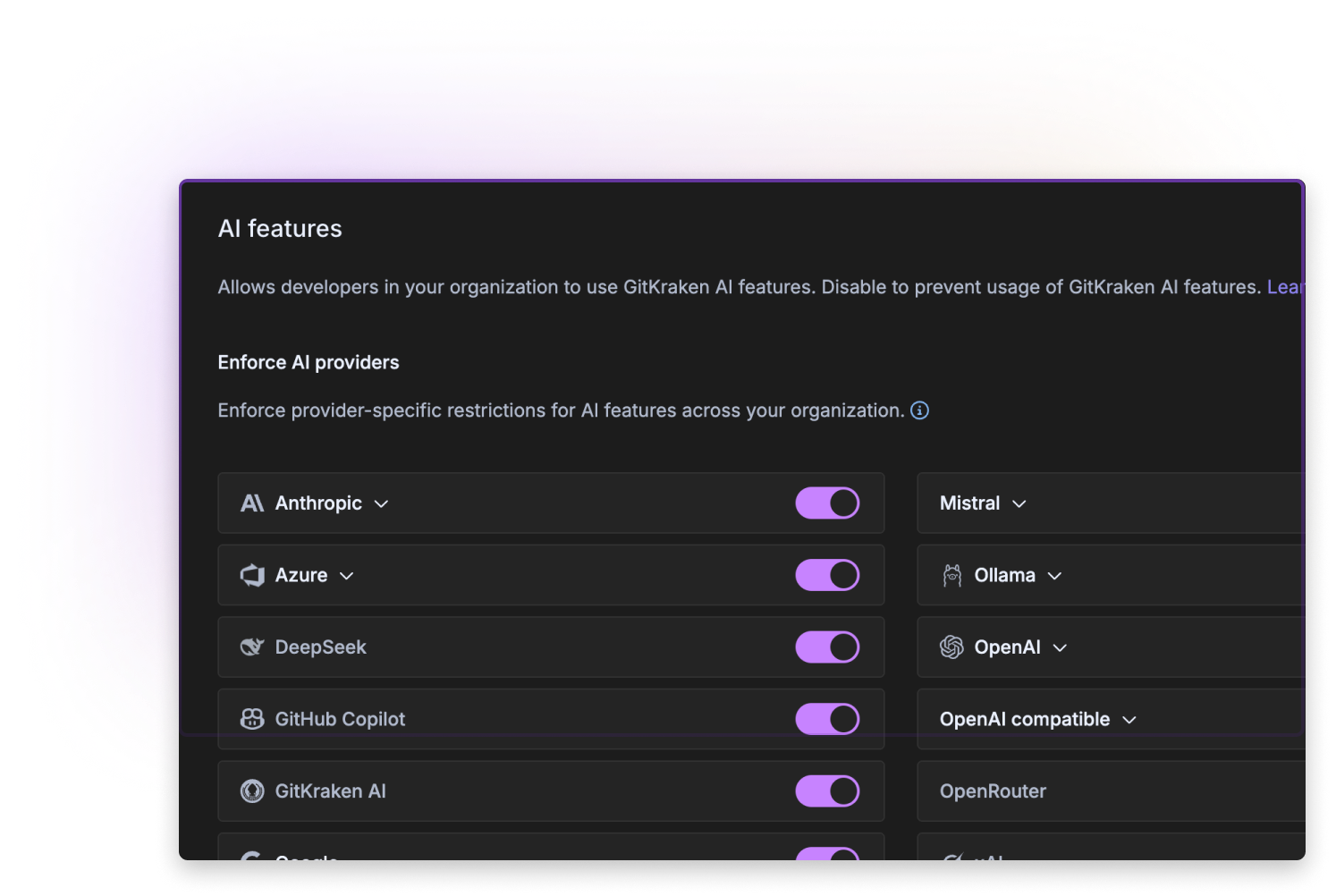Click the DeepSeek whale icon
The width and height of the screenshot is (1336, 896).
point(252,647)
